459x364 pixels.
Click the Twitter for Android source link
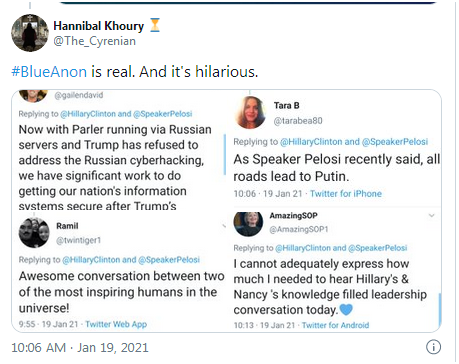[335, 325]
